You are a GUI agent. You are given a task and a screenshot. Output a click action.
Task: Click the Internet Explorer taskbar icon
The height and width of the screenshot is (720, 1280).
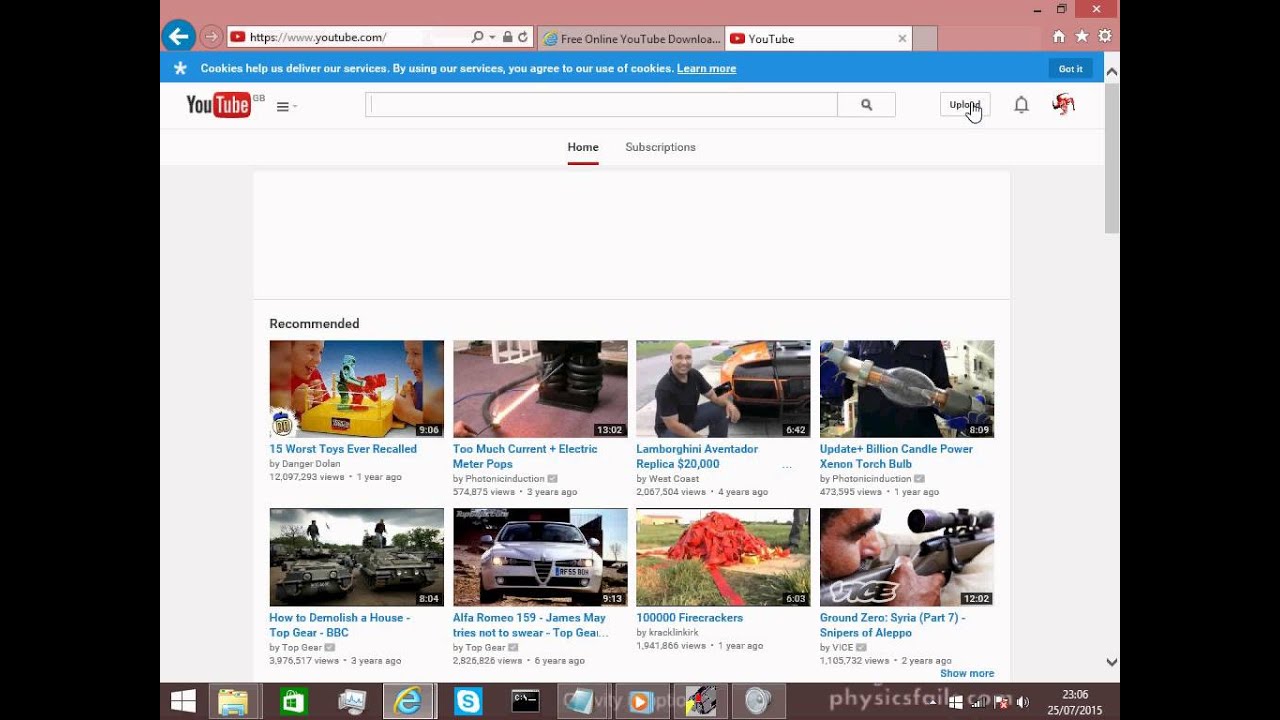[408, 701]
